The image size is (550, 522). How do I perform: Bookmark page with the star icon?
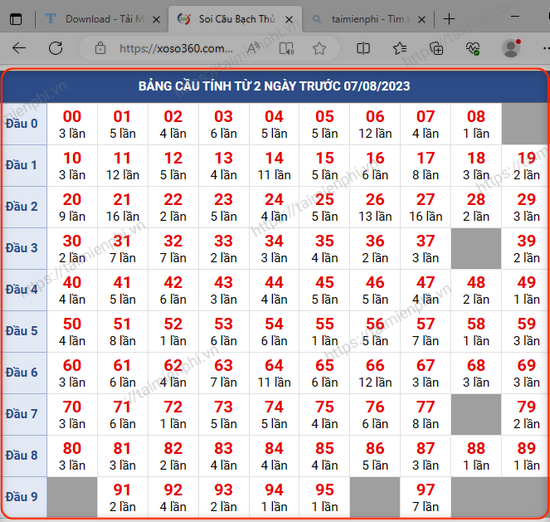[x=319, y=48]
